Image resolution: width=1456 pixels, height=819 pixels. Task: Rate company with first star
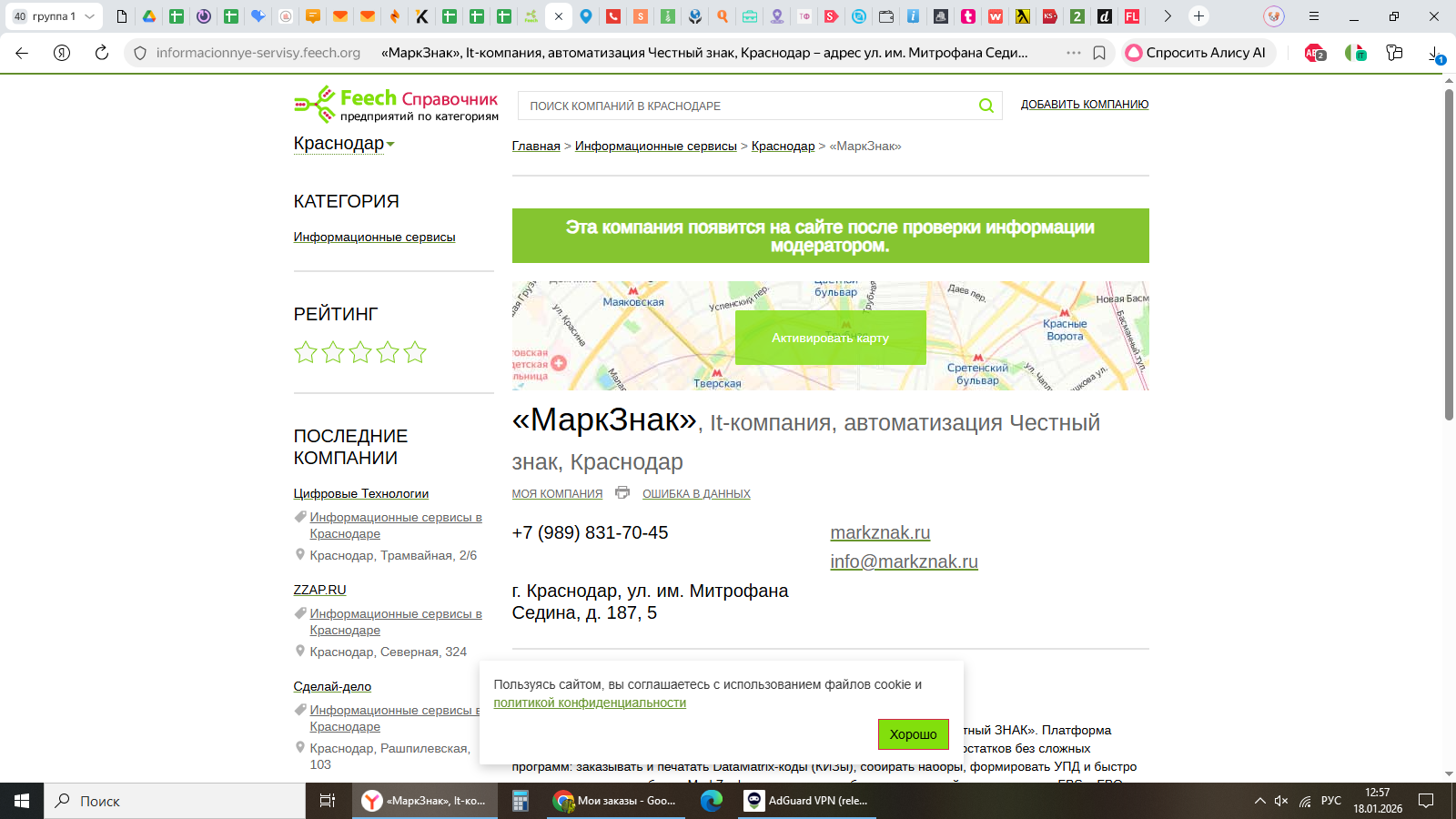pos(306,352)
